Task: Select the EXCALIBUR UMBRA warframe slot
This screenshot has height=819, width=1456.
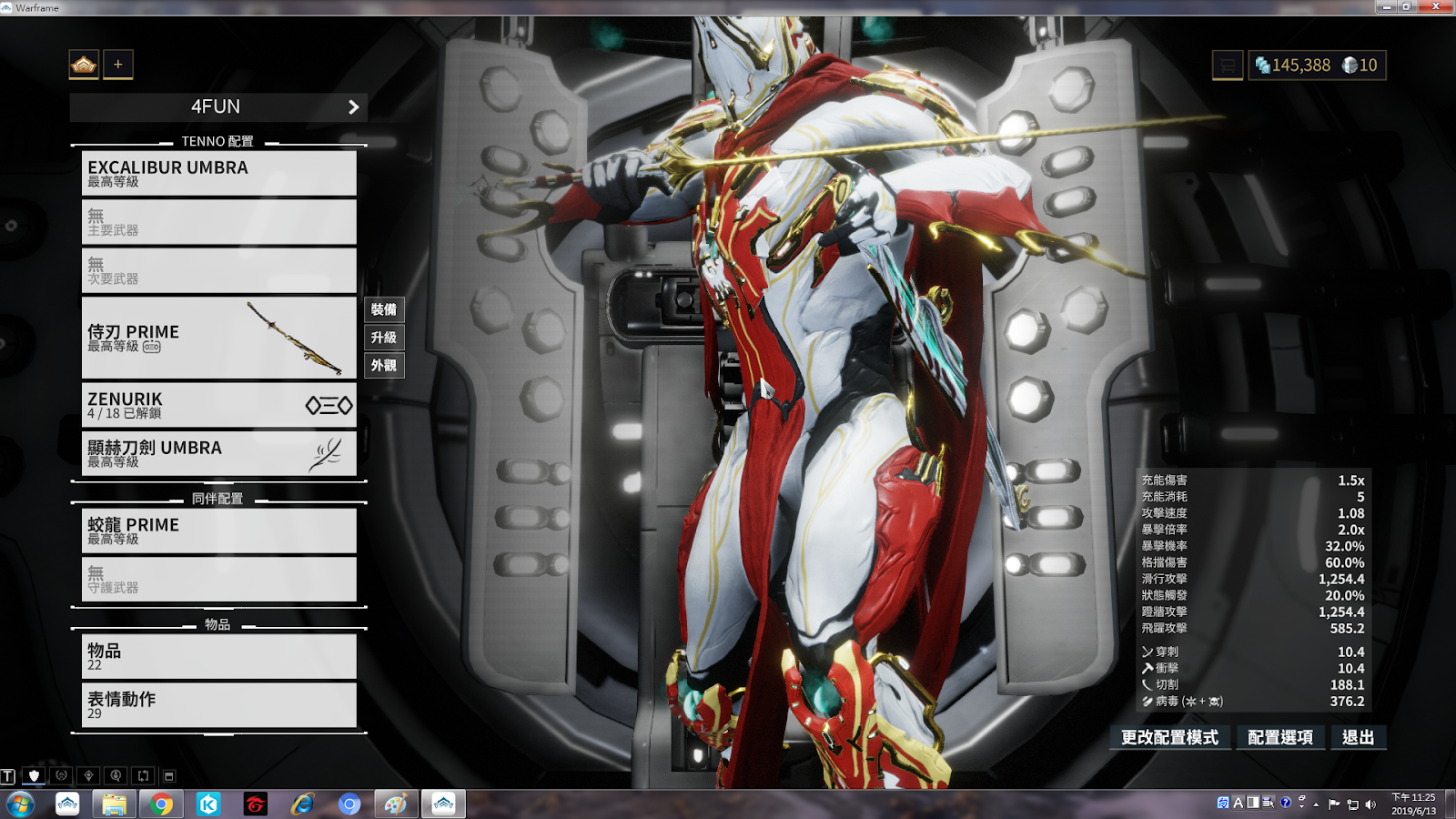Action: point(218,173)
